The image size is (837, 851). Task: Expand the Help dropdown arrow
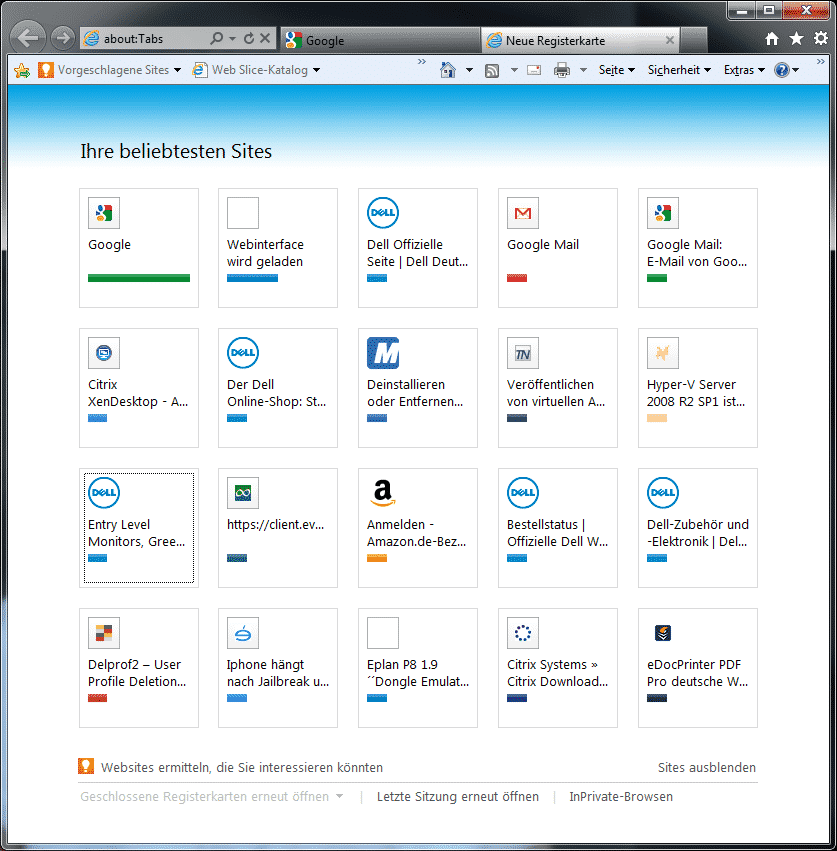[x=796, y=71]
